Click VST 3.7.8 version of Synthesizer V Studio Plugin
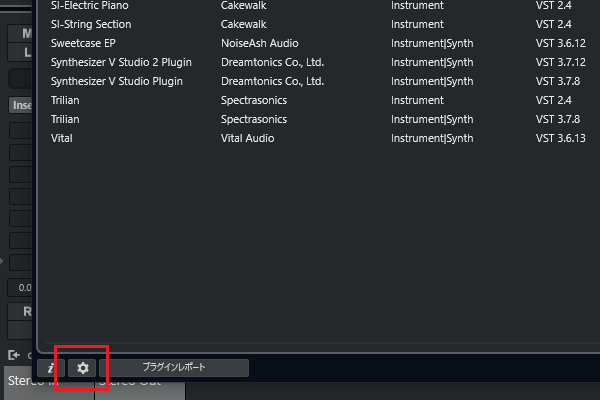600x400 pixels. coord(558,81)
